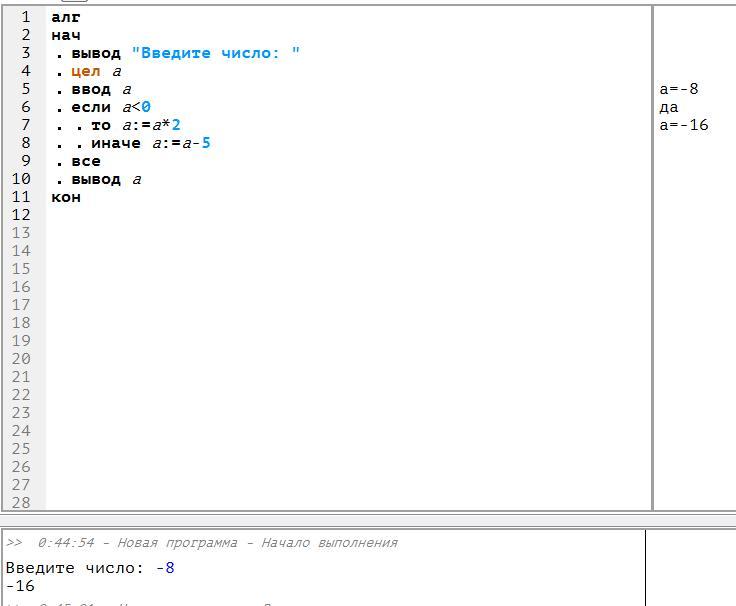The image size is (736, 606).
Task: Click the 'иначе' branch on line 8
Action: 116,143
